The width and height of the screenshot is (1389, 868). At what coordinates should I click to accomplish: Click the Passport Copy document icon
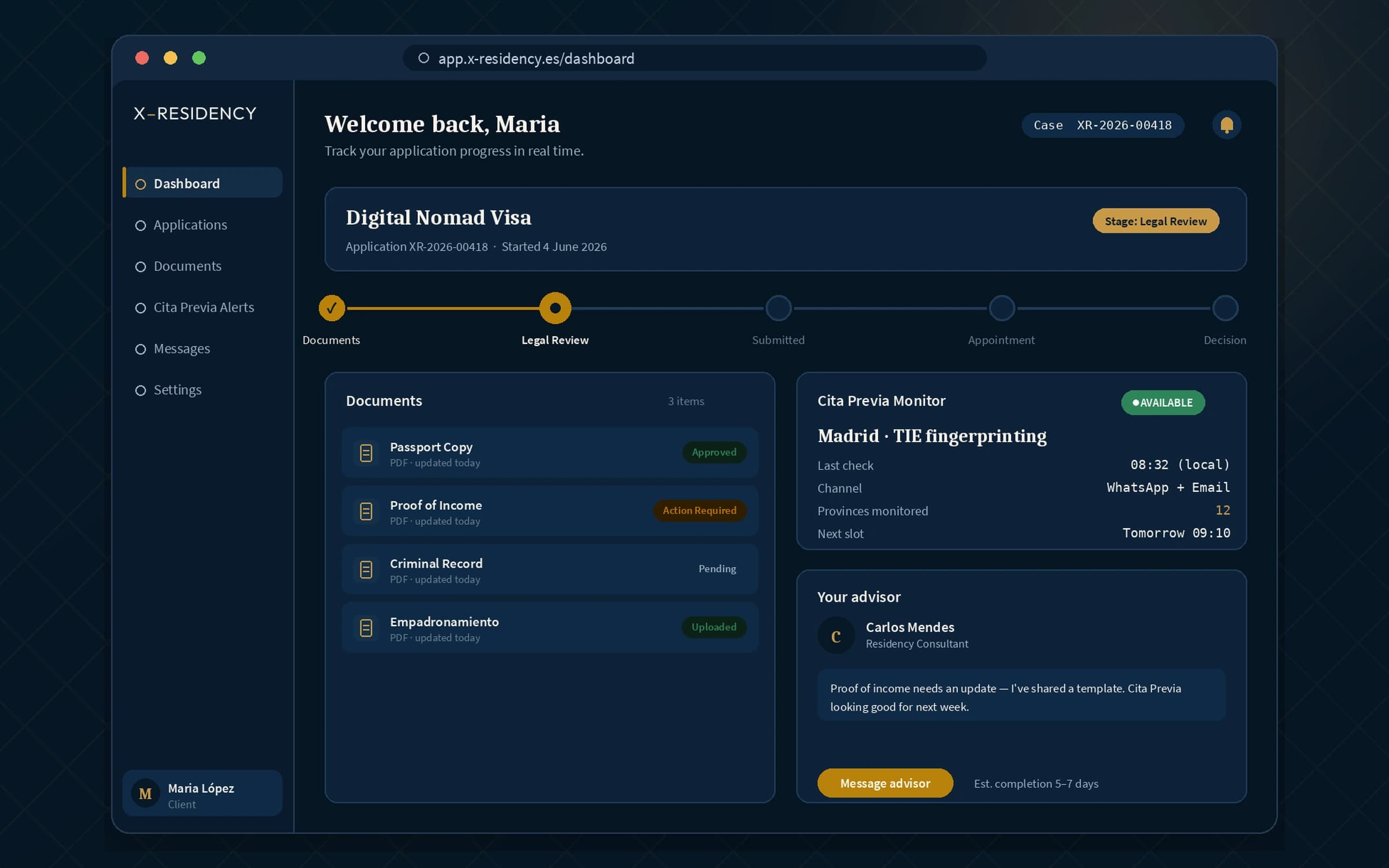tap(366, 453)
